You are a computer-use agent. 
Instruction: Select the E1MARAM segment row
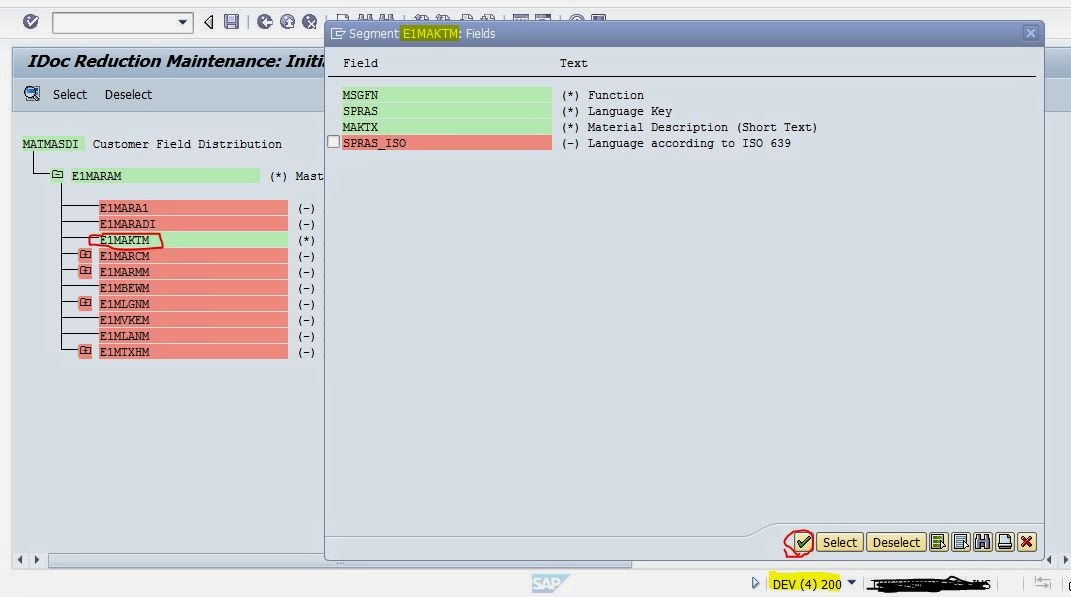[x=165, y=176]
